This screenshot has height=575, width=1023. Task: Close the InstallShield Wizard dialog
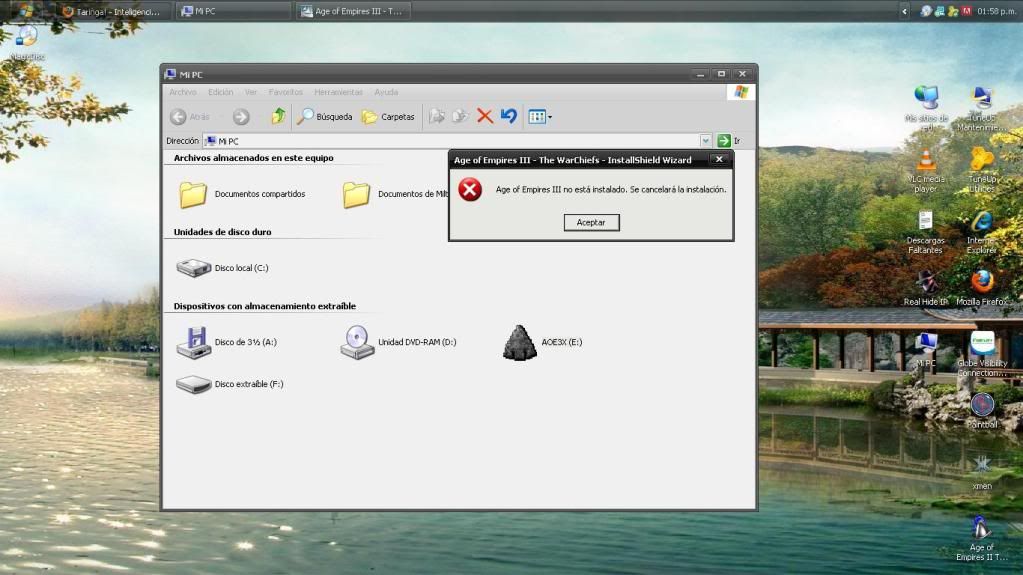click(719, 159)
